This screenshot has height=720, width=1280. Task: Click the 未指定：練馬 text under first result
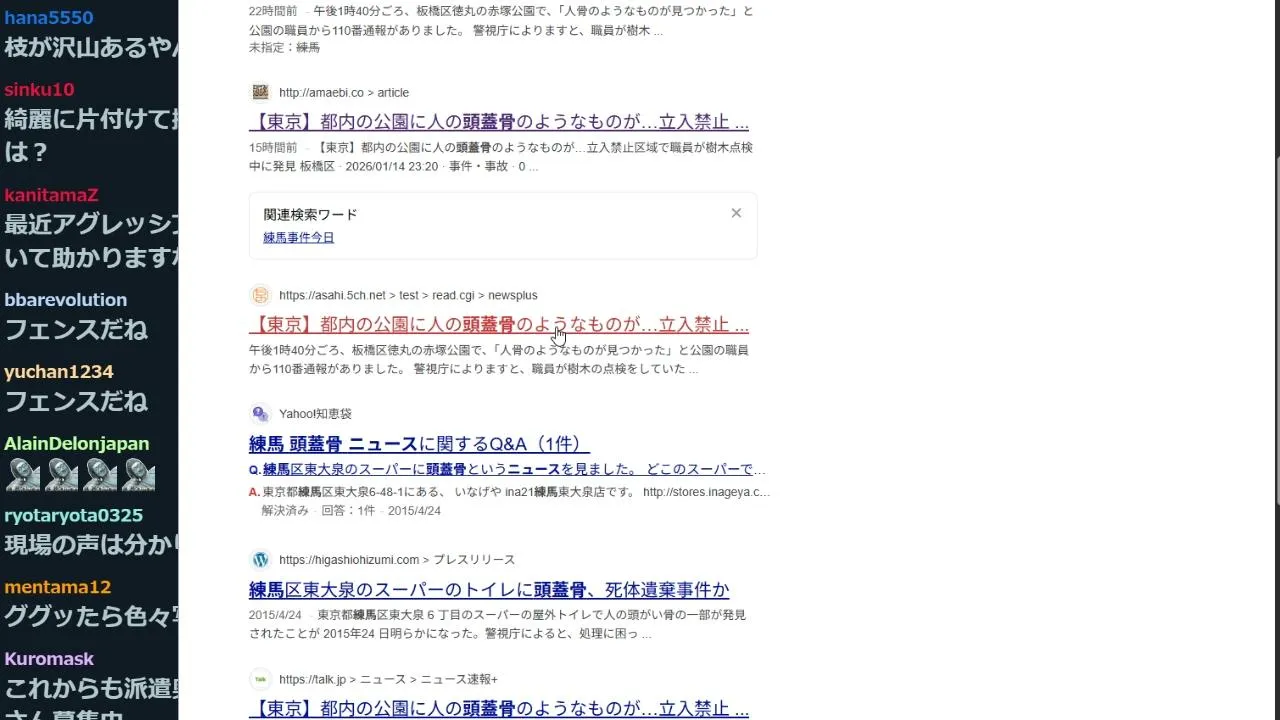click(284, 48)
